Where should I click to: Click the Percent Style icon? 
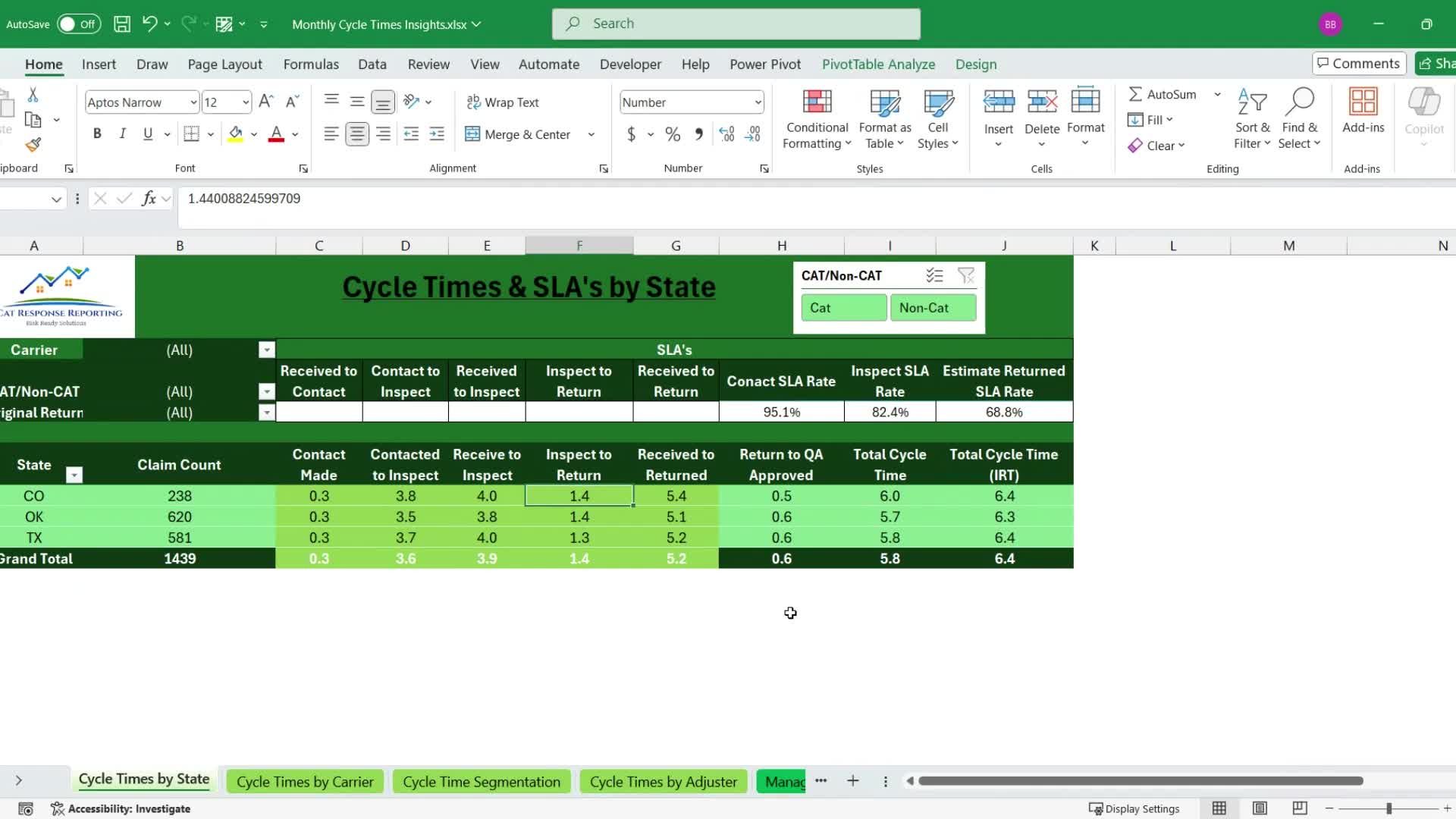pyautogui.click(x=672, y=134)
